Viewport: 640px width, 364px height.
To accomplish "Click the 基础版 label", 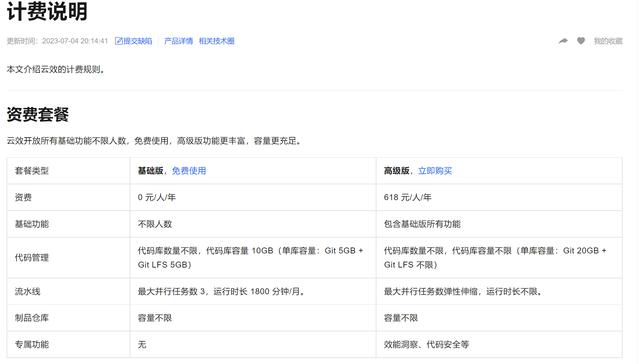I will point(151,171).
